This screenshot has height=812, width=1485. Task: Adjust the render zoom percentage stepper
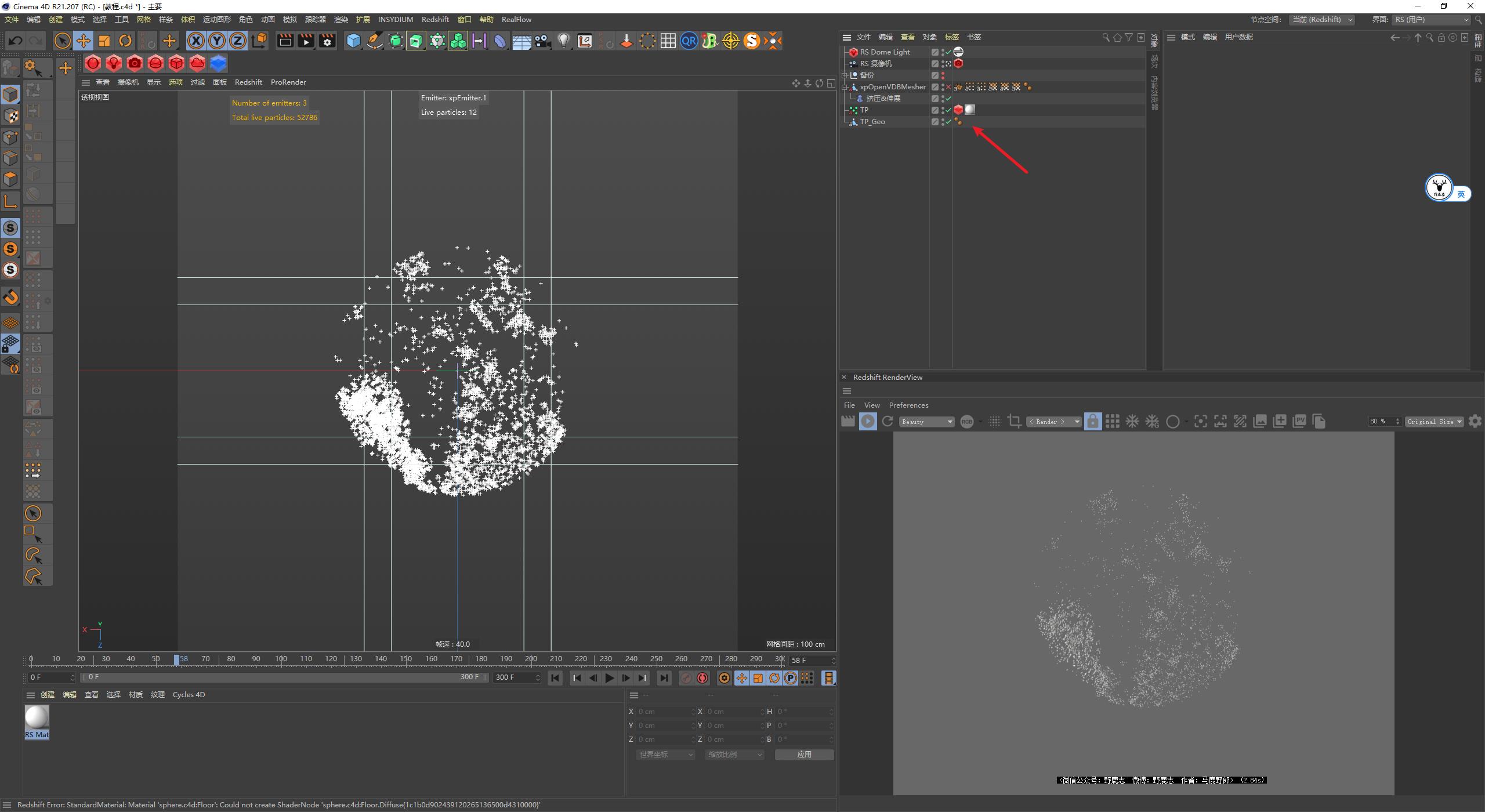(1399, 421)
